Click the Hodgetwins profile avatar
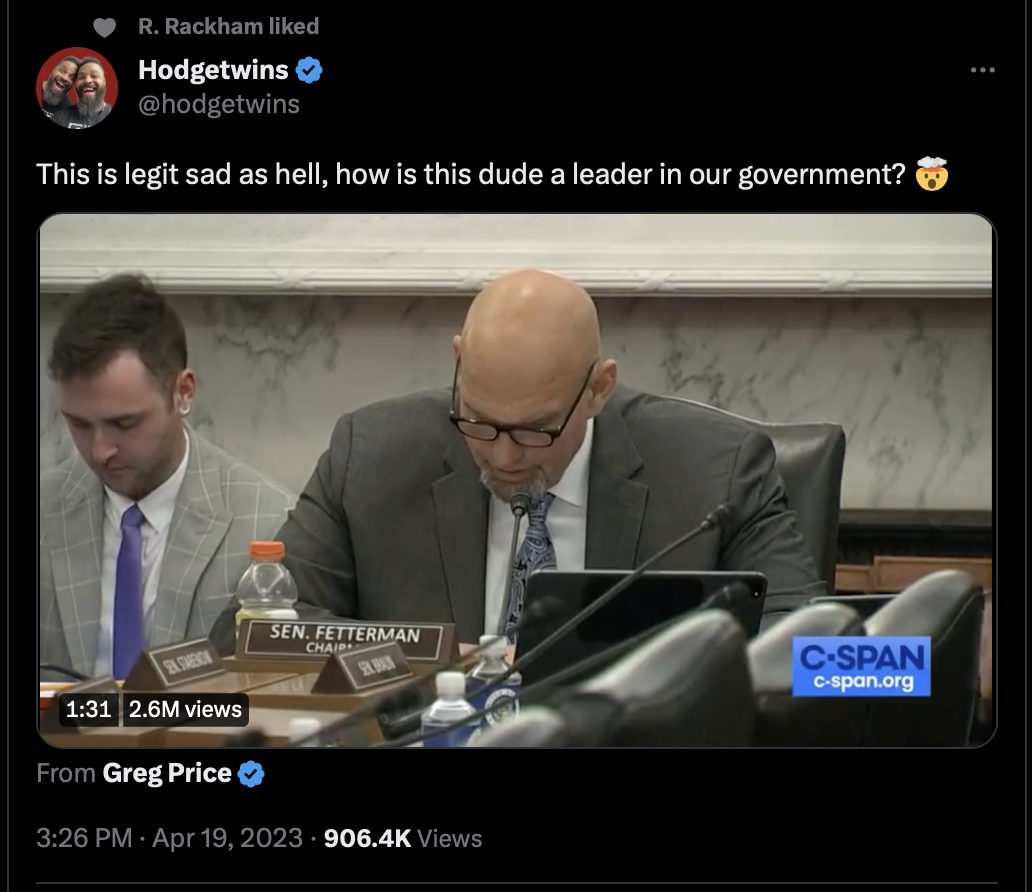The width and height of the screenshot is (1032, 892). [x=77, y=88]
